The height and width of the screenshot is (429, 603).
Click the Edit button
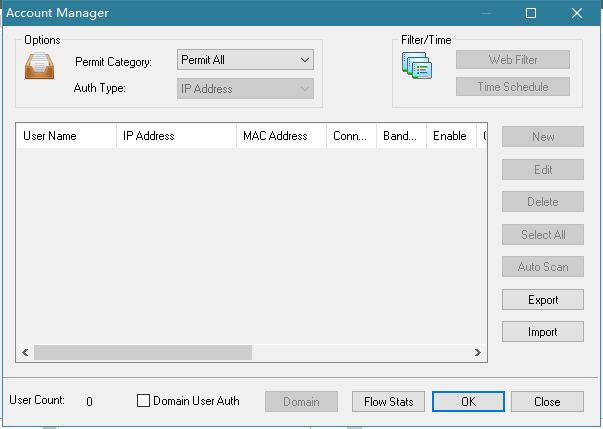543,170
